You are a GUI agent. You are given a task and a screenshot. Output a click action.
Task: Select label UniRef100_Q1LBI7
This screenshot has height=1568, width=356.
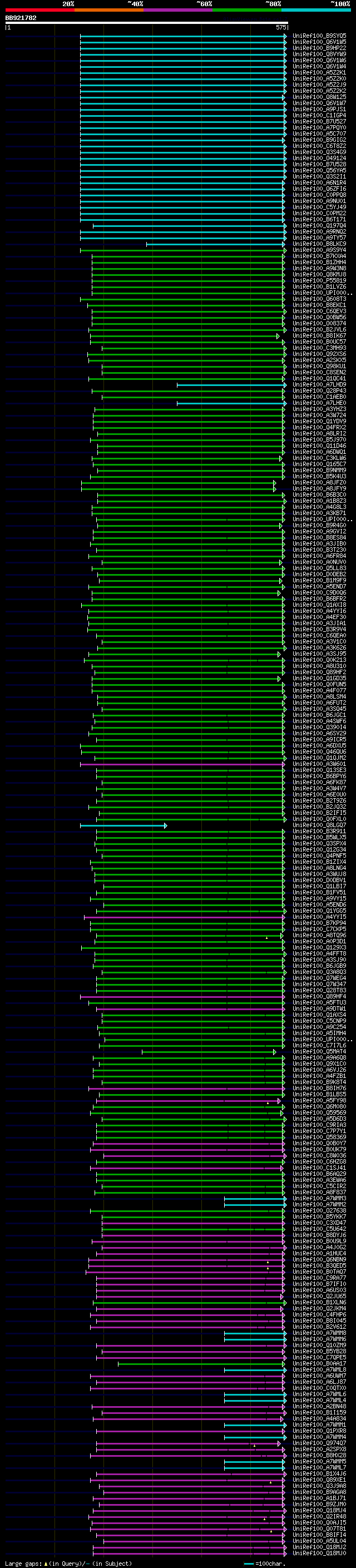point(319,886)
